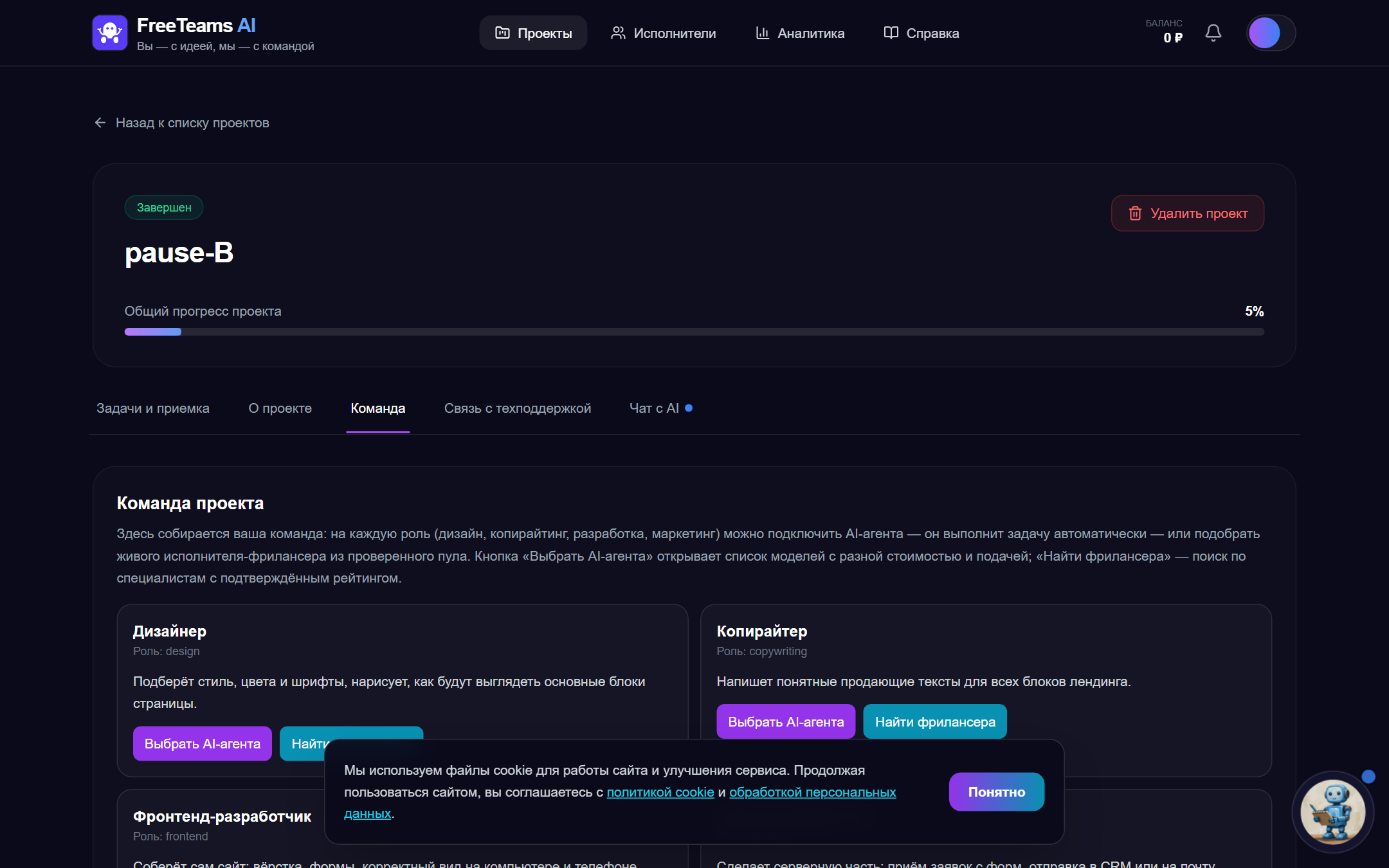Screen dimensions: 1389x868
Task: Open the Связь с техподдержкой tab
Action: click(517, 408)
